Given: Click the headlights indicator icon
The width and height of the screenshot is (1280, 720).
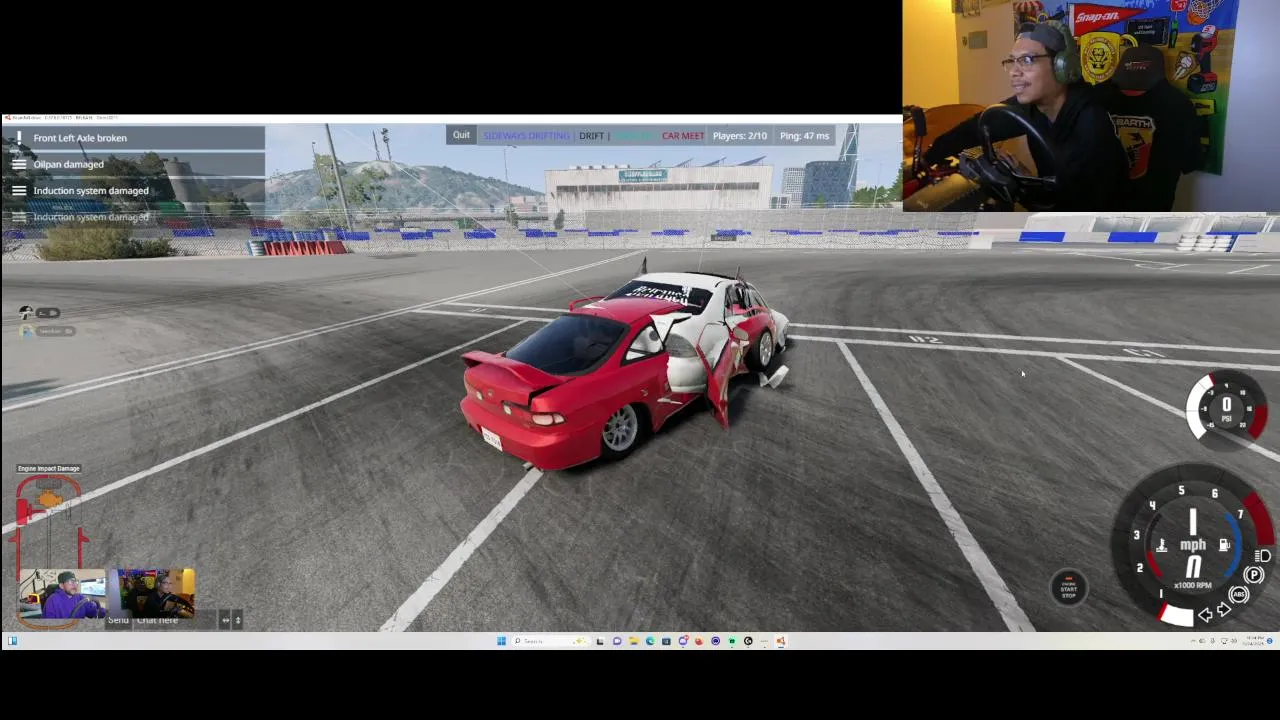Looking at the screenshot, I should [1262, 556].
